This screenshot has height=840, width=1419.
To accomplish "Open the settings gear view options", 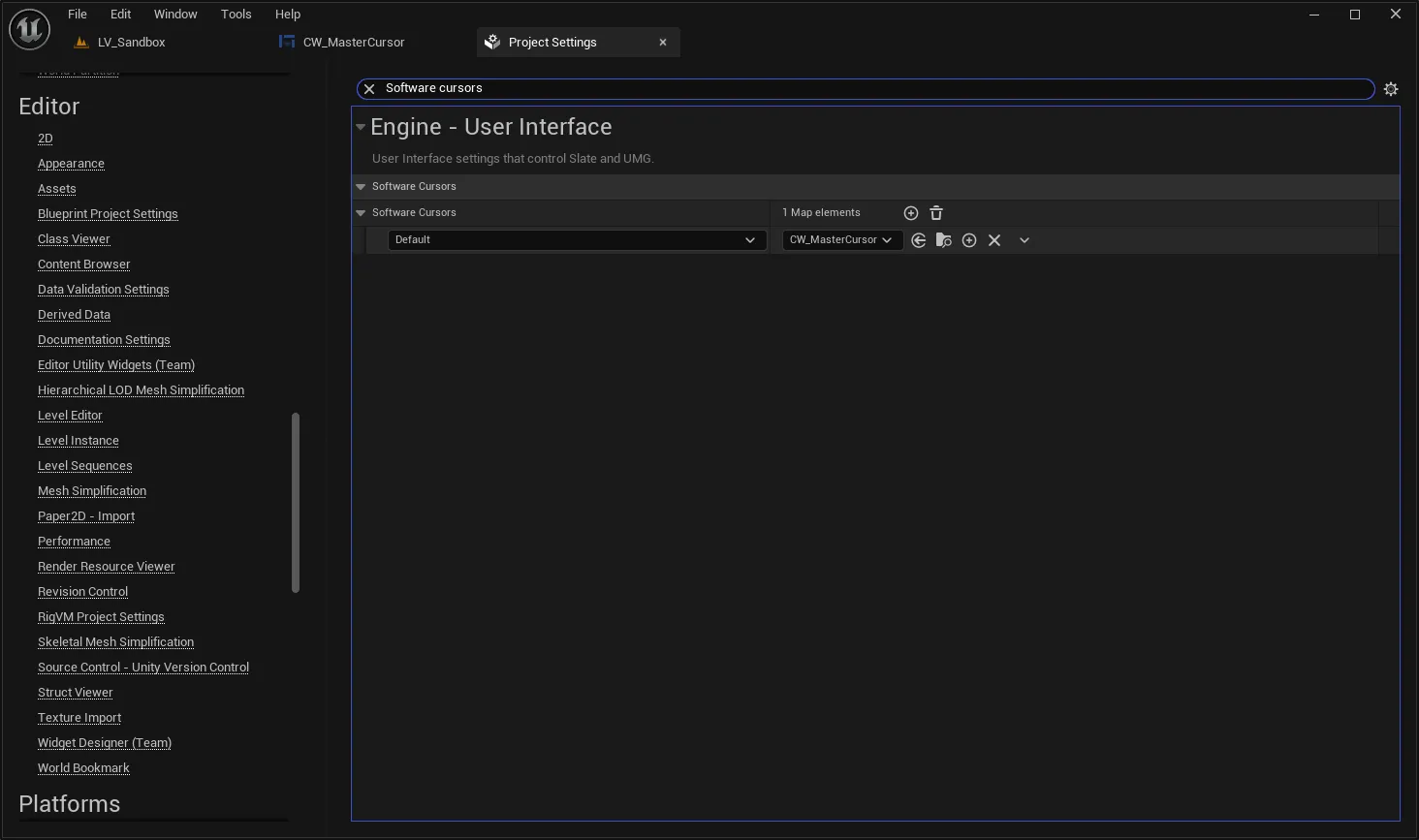I will pos(1391,89).
